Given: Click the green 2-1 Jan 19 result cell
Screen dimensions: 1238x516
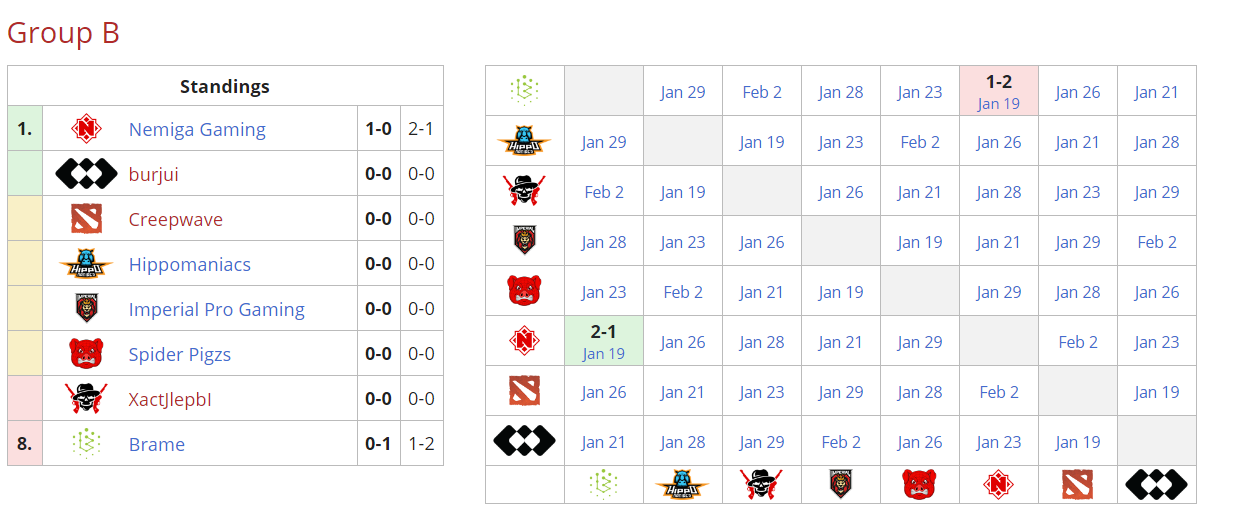Looking at the screenshot, I should click(x=603, y=341).
